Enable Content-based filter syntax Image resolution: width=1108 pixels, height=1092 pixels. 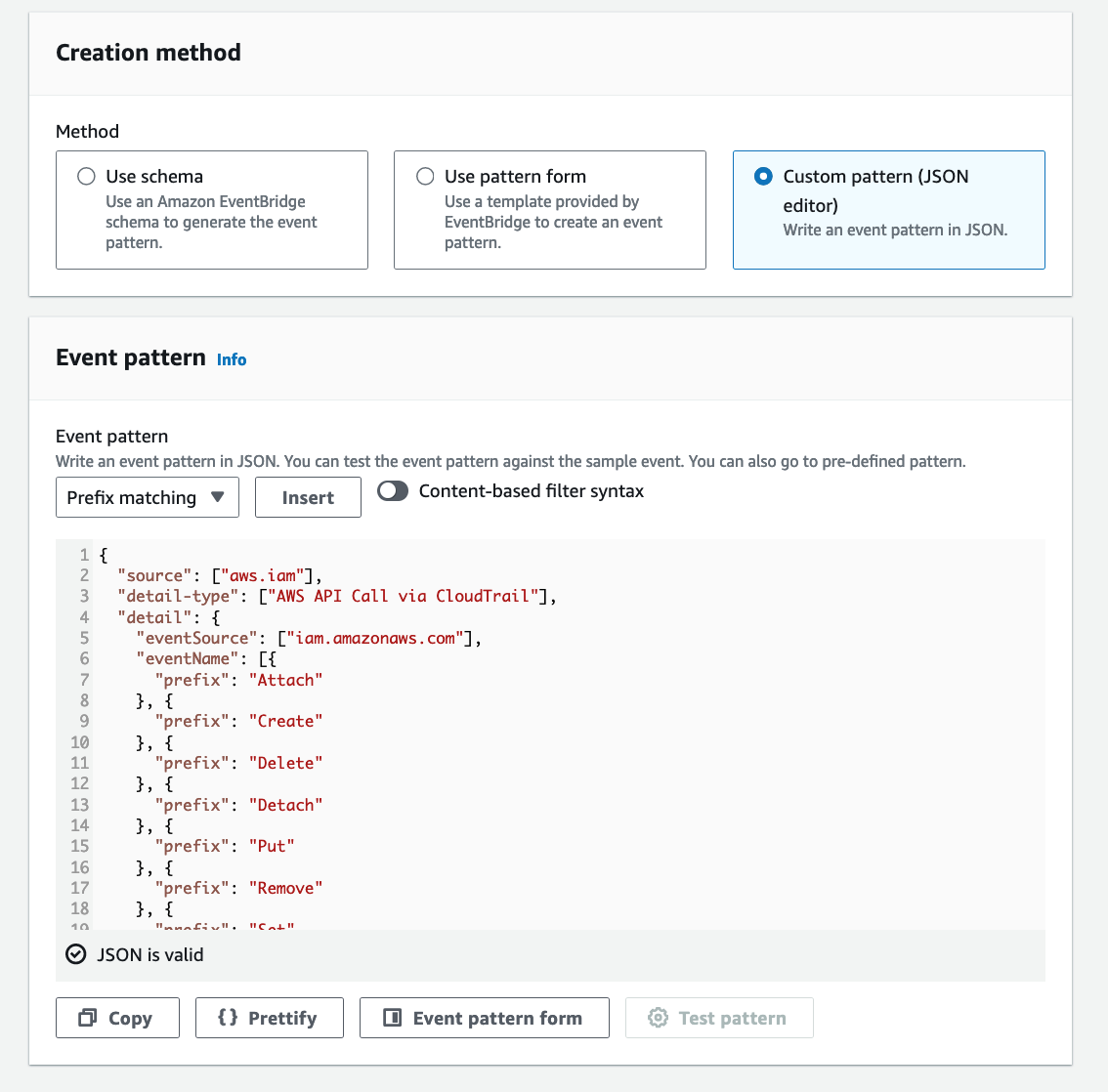[393, 491]
